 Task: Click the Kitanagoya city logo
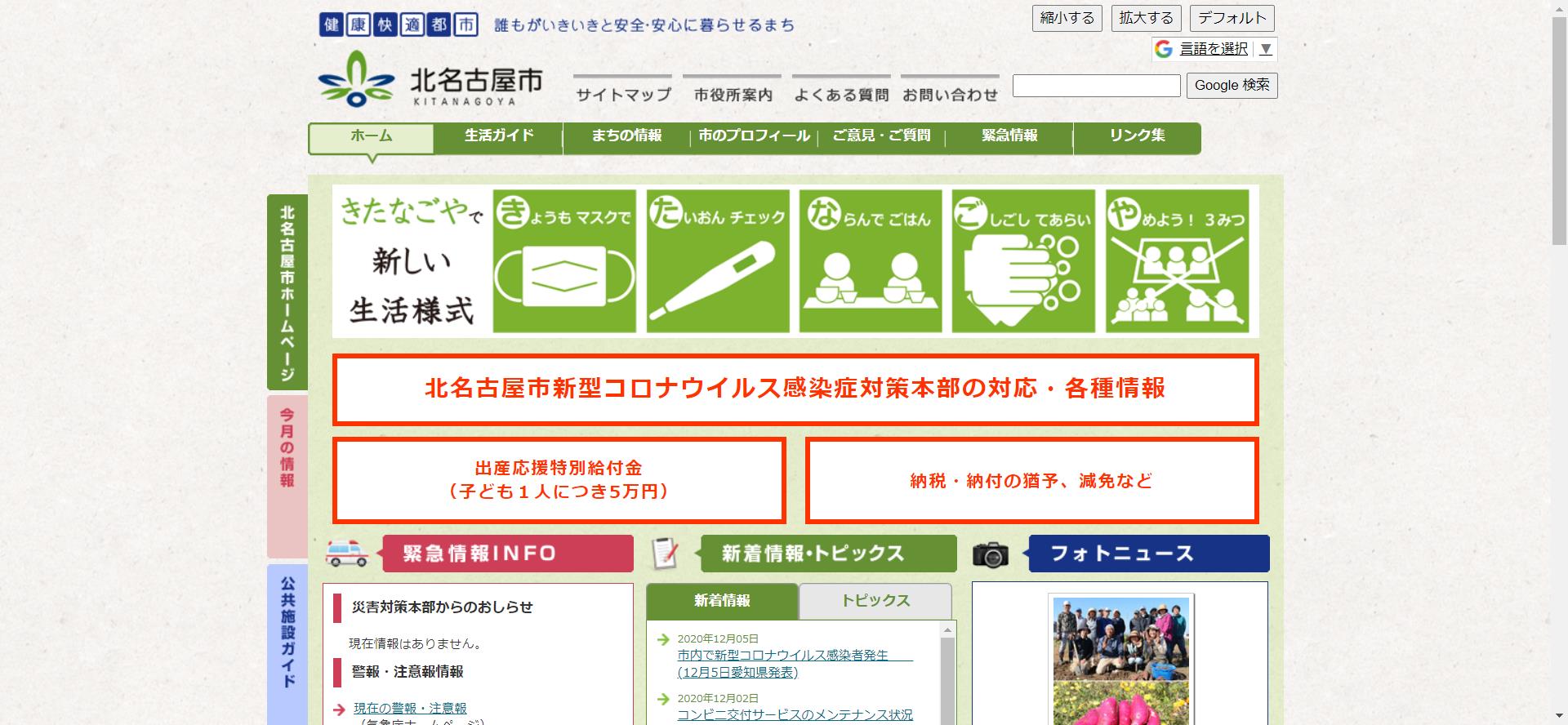(x=430, y=79)
